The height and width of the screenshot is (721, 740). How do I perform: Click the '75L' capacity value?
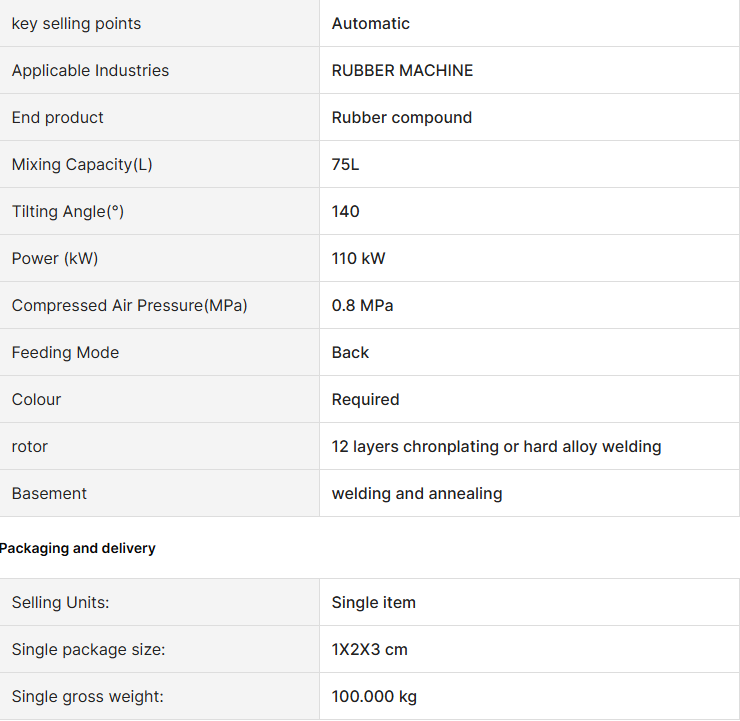pos(345,164)
